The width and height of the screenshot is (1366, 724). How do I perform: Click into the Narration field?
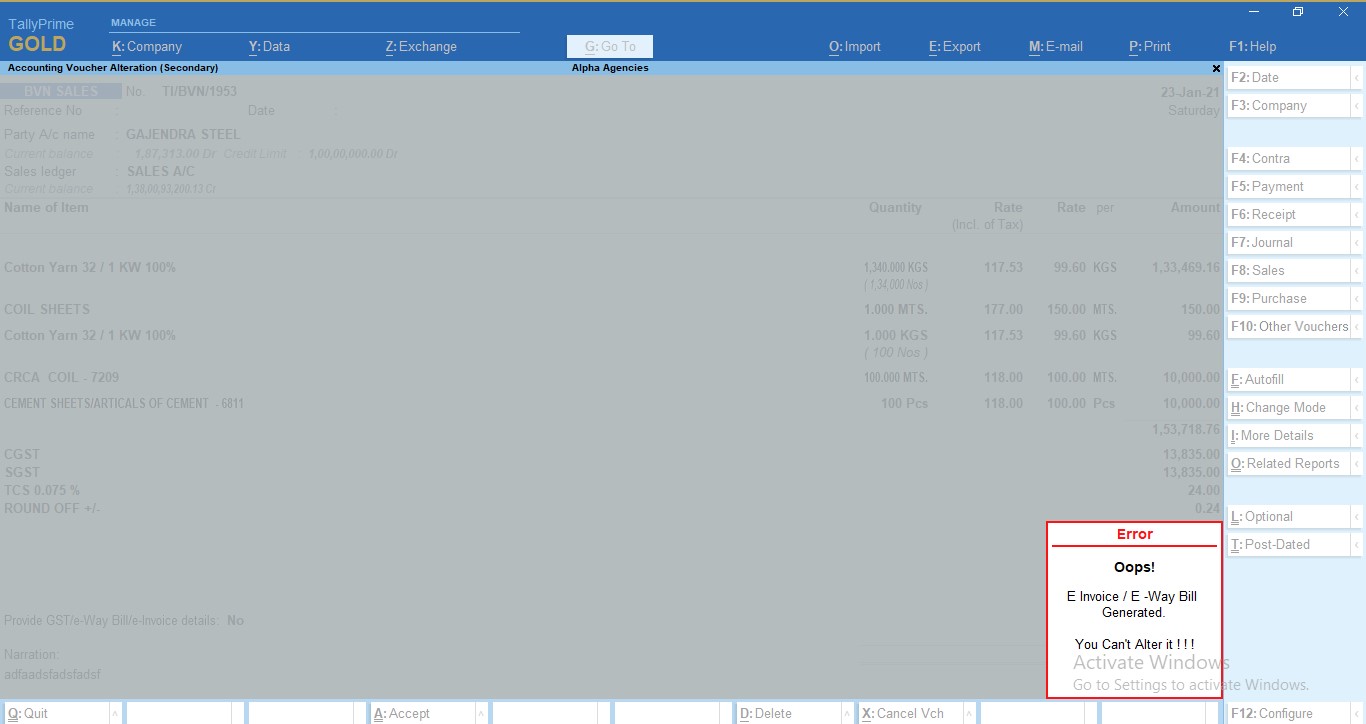(200, 674)
